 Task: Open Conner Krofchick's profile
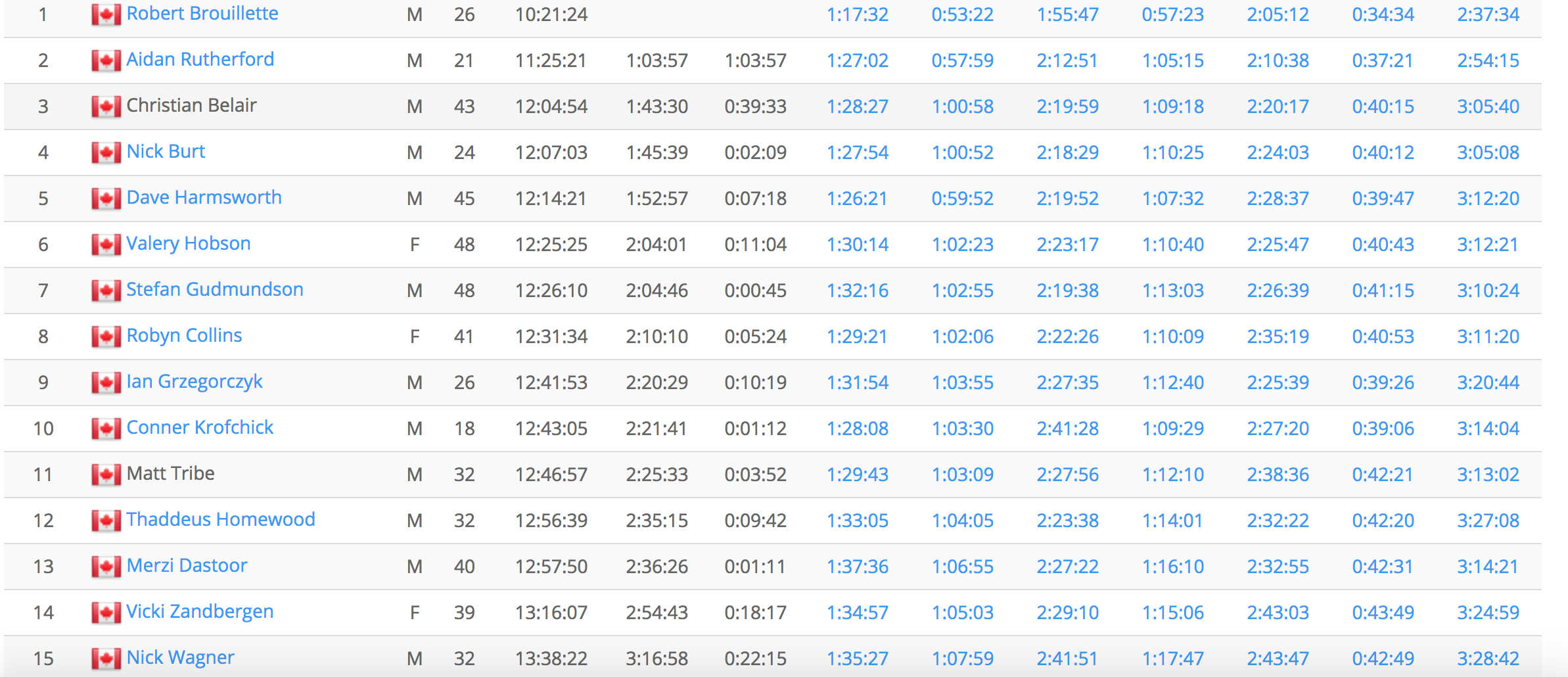[x=199, y=428]
